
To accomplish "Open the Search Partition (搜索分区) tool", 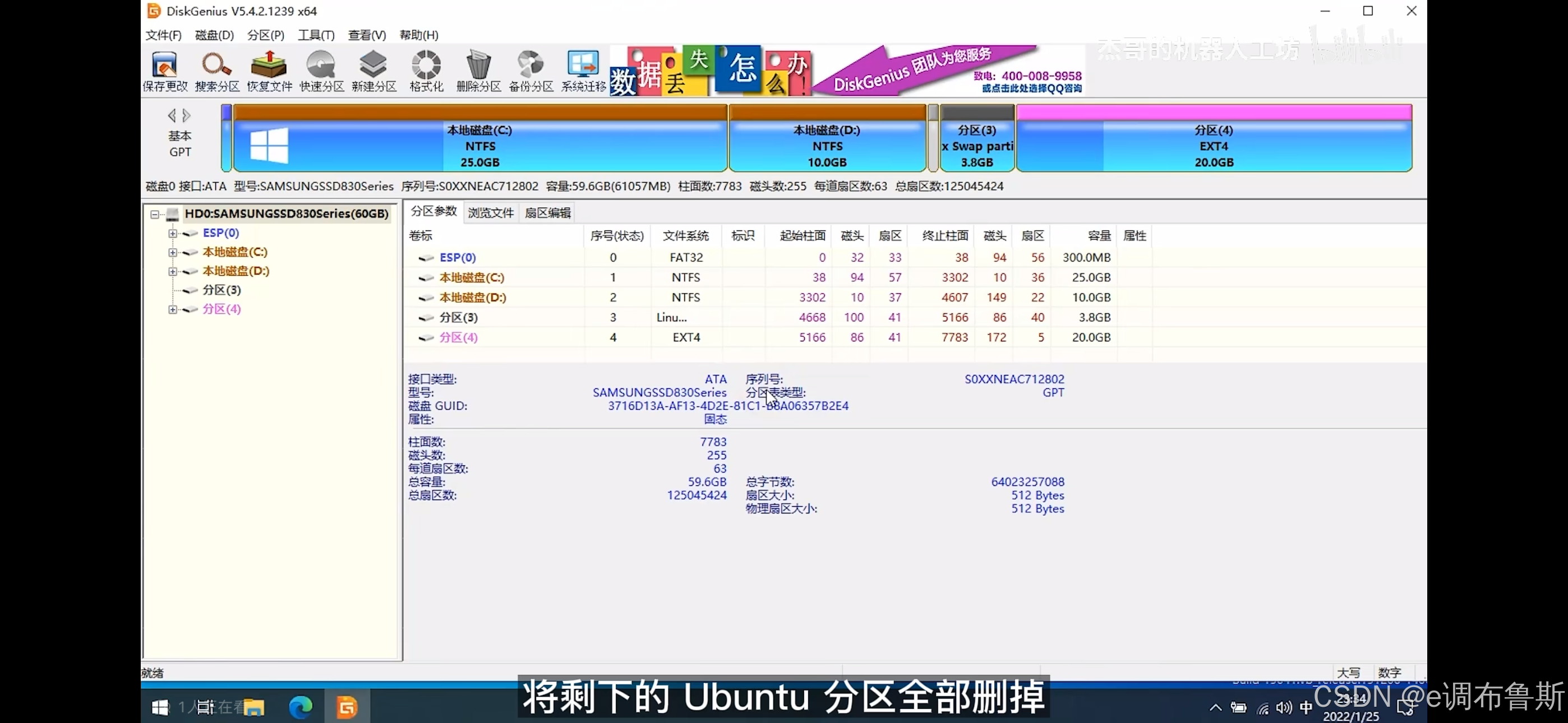I will (216, 71).
